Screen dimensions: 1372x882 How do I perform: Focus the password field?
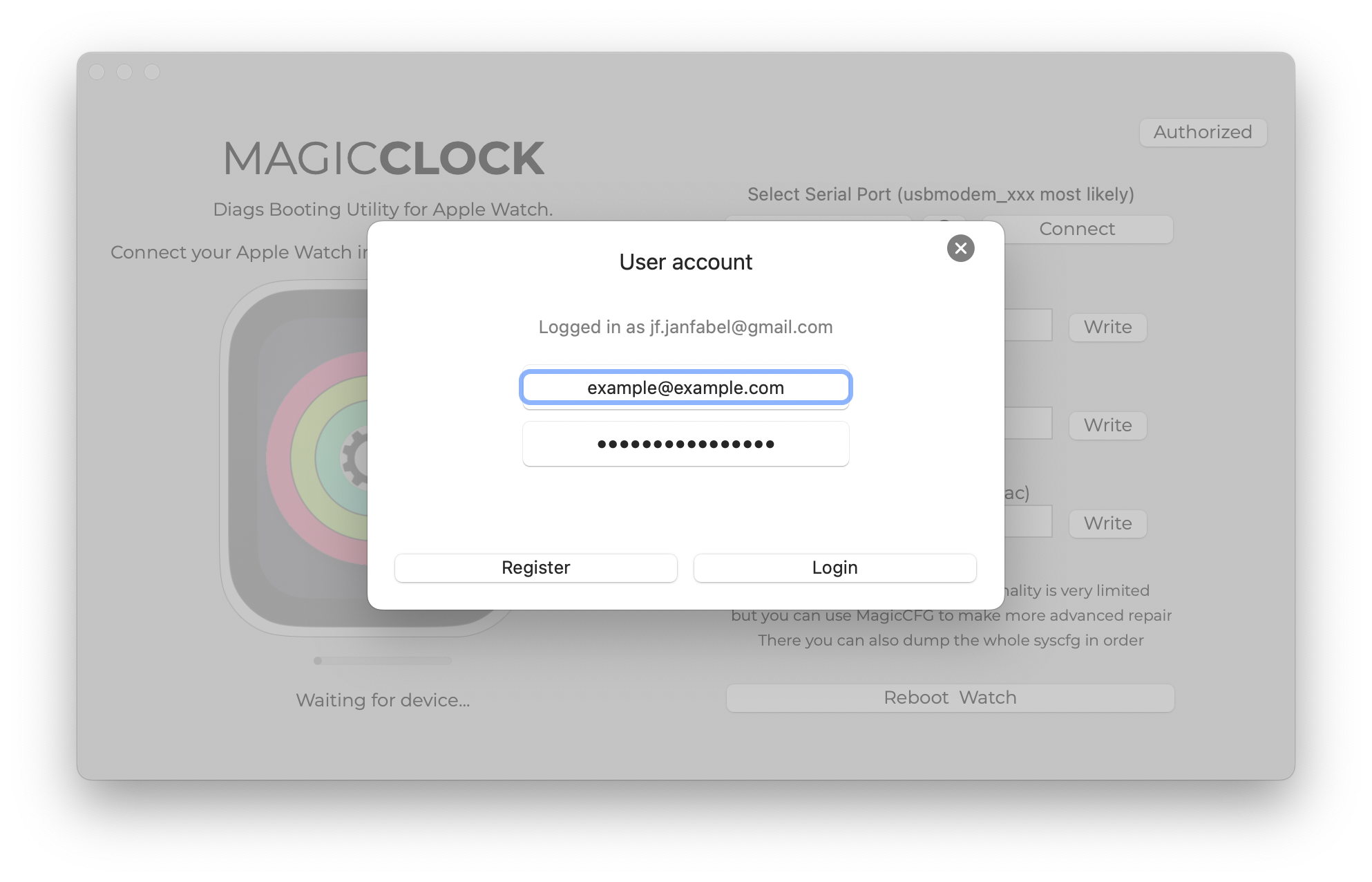point(685,444)
